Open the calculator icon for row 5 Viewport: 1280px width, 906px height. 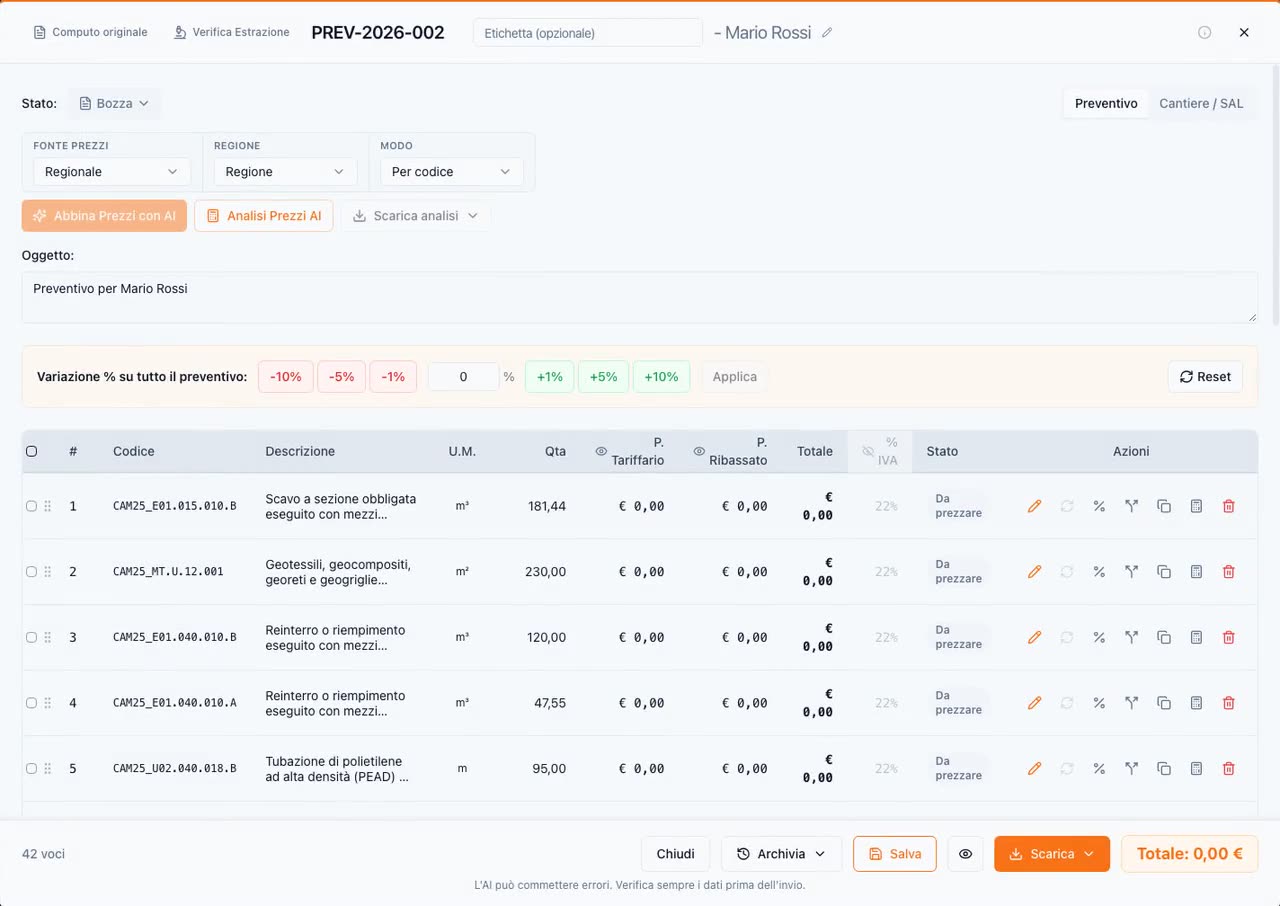[x=1196, y=769]
